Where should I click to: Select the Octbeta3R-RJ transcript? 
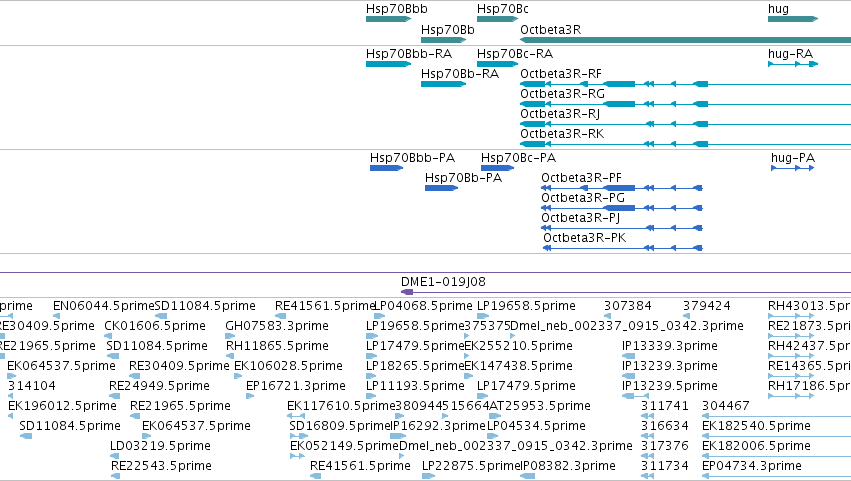685,124
